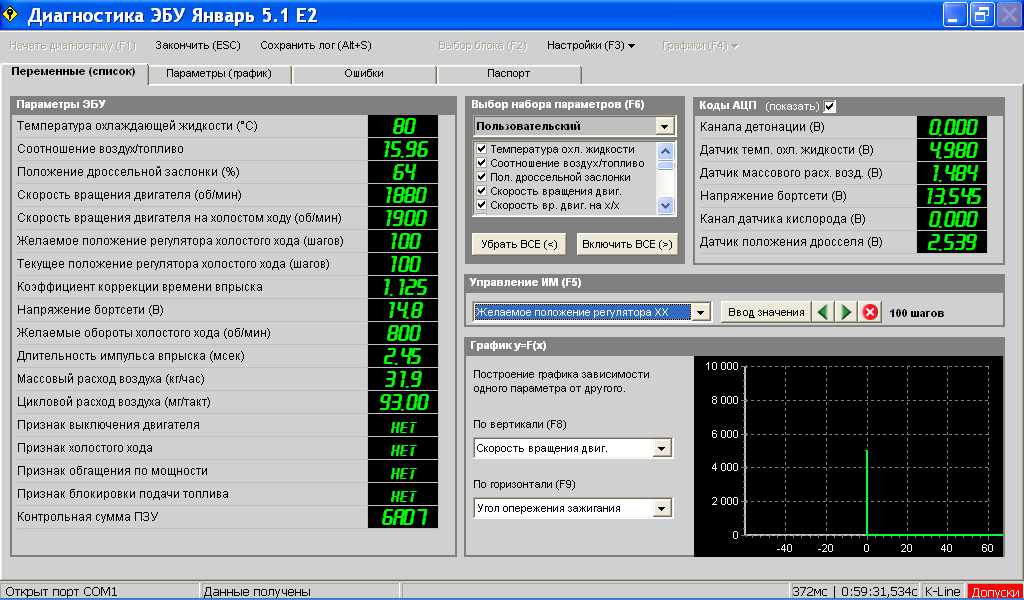Viewport: 1024px width, 600px height.
Task: Click 'Цикловой расход воздуха' value 93.00
Action: pos(403,402)
